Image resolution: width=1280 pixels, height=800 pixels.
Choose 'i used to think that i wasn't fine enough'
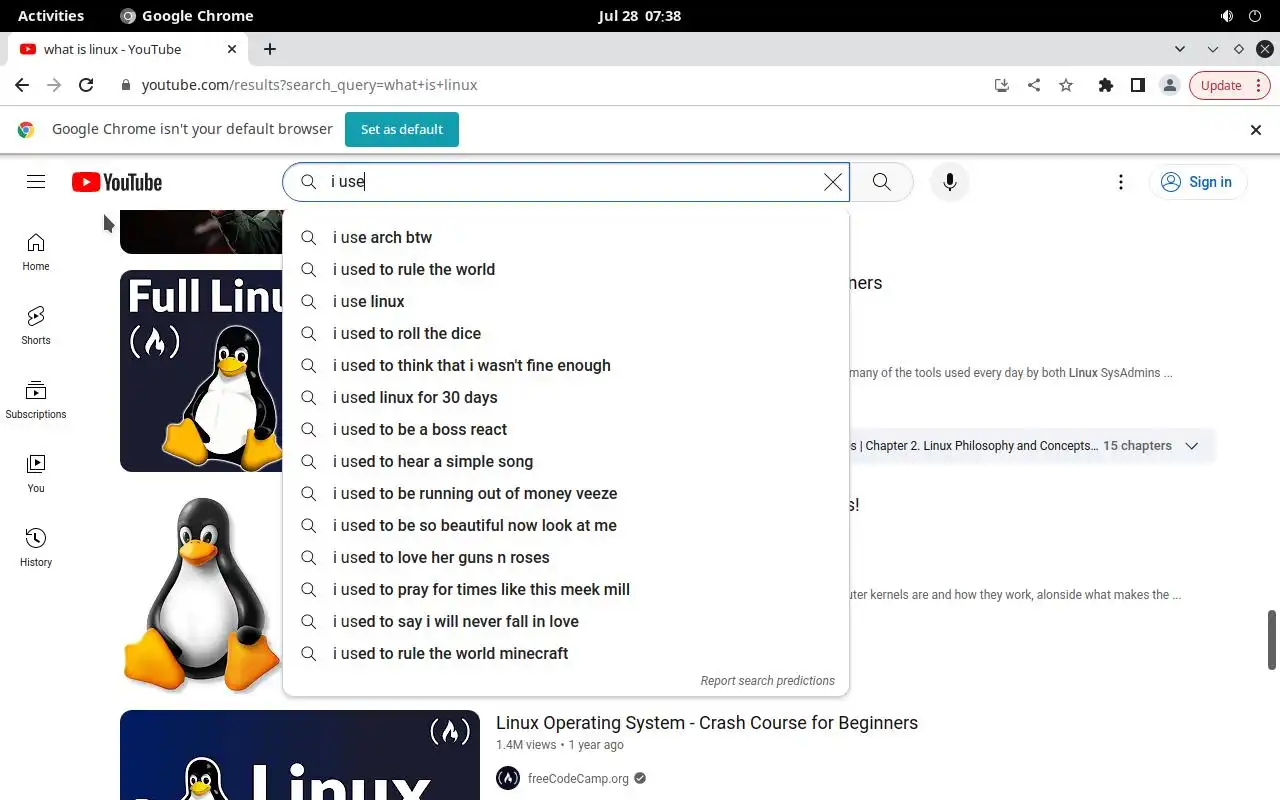pos(566,365)
